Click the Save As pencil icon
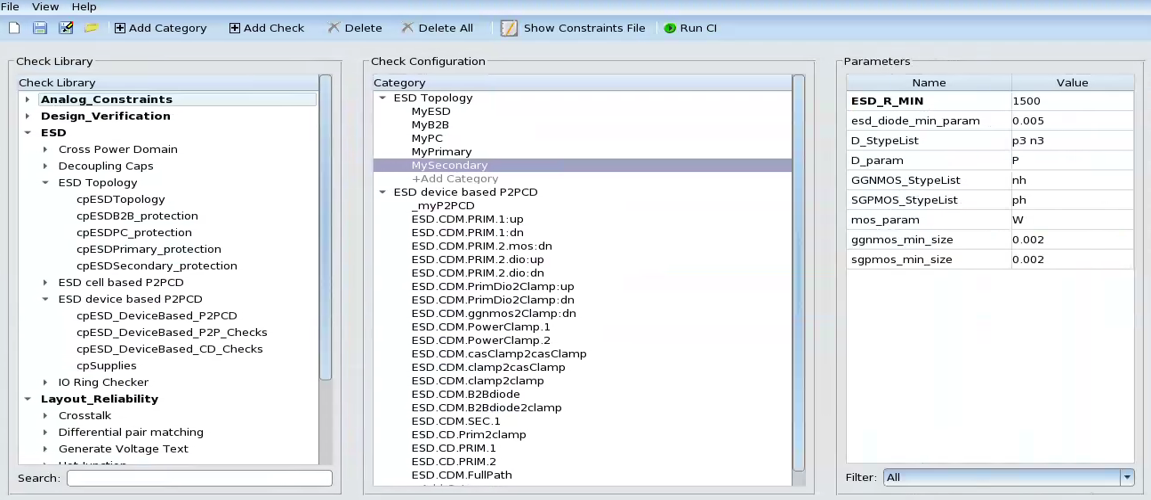 point(66,28)
